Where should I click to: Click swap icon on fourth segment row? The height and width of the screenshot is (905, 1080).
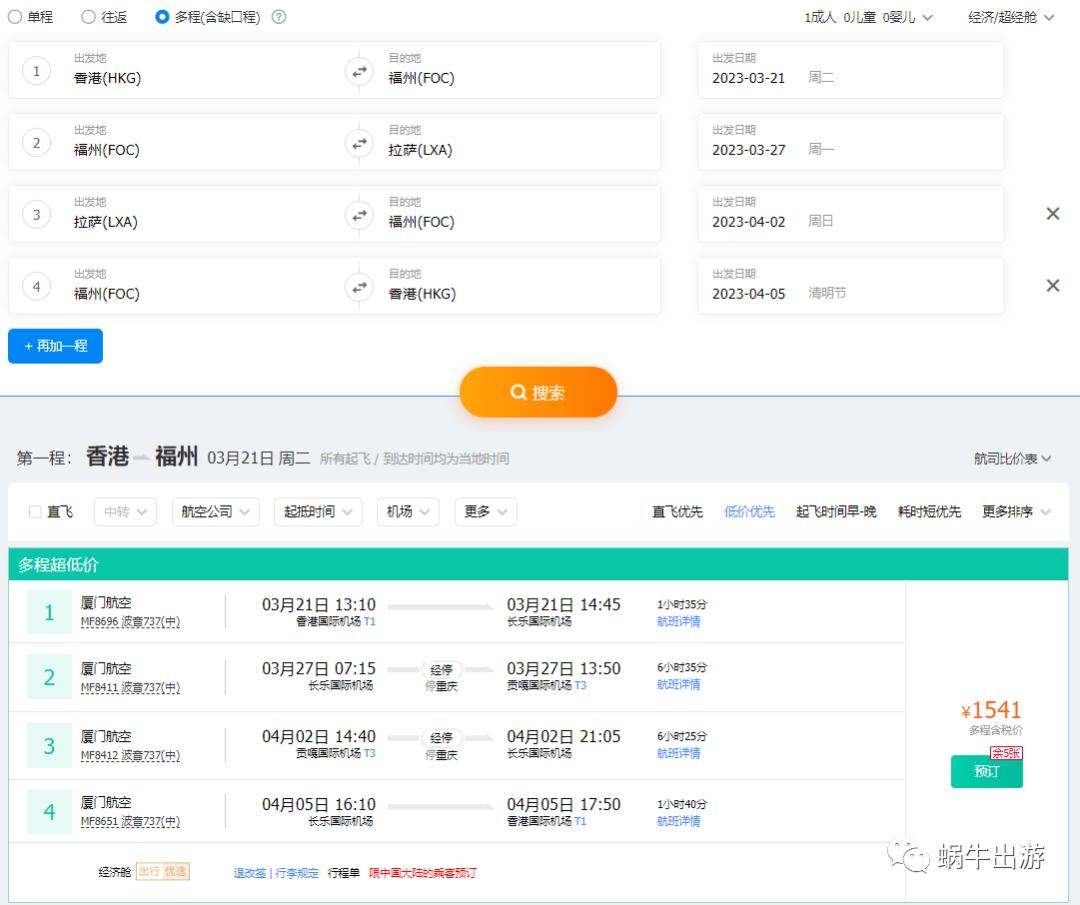click(x=358, y=287)
